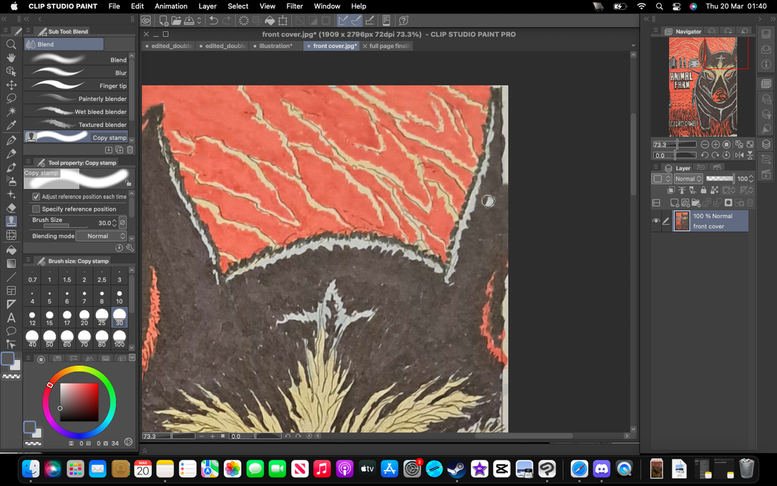The image size is (777, 486).
Task: Pick brush size 50 preset
Action: coord(50,338)
